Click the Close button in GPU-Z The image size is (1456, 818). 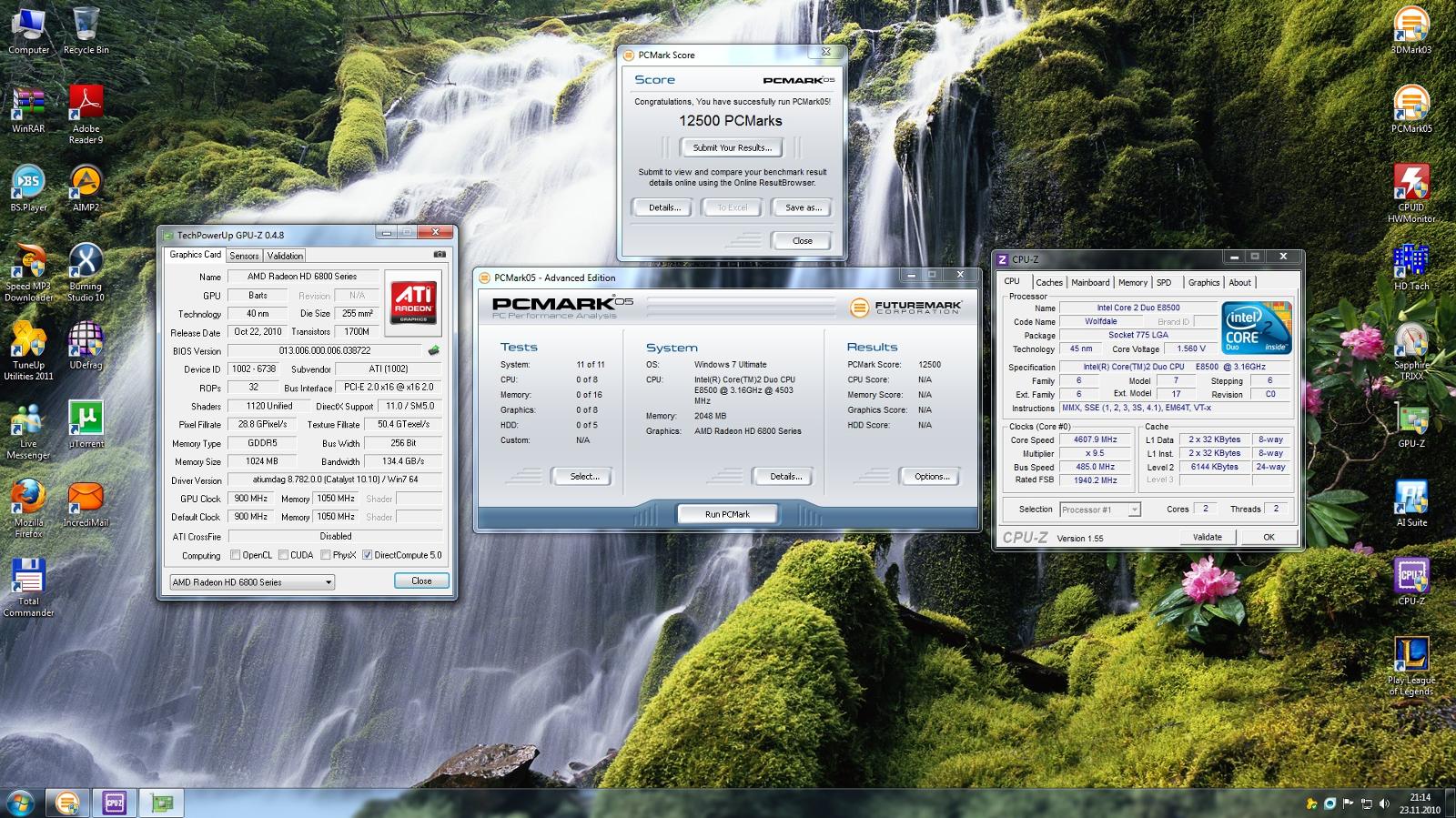tap(421, 581)
